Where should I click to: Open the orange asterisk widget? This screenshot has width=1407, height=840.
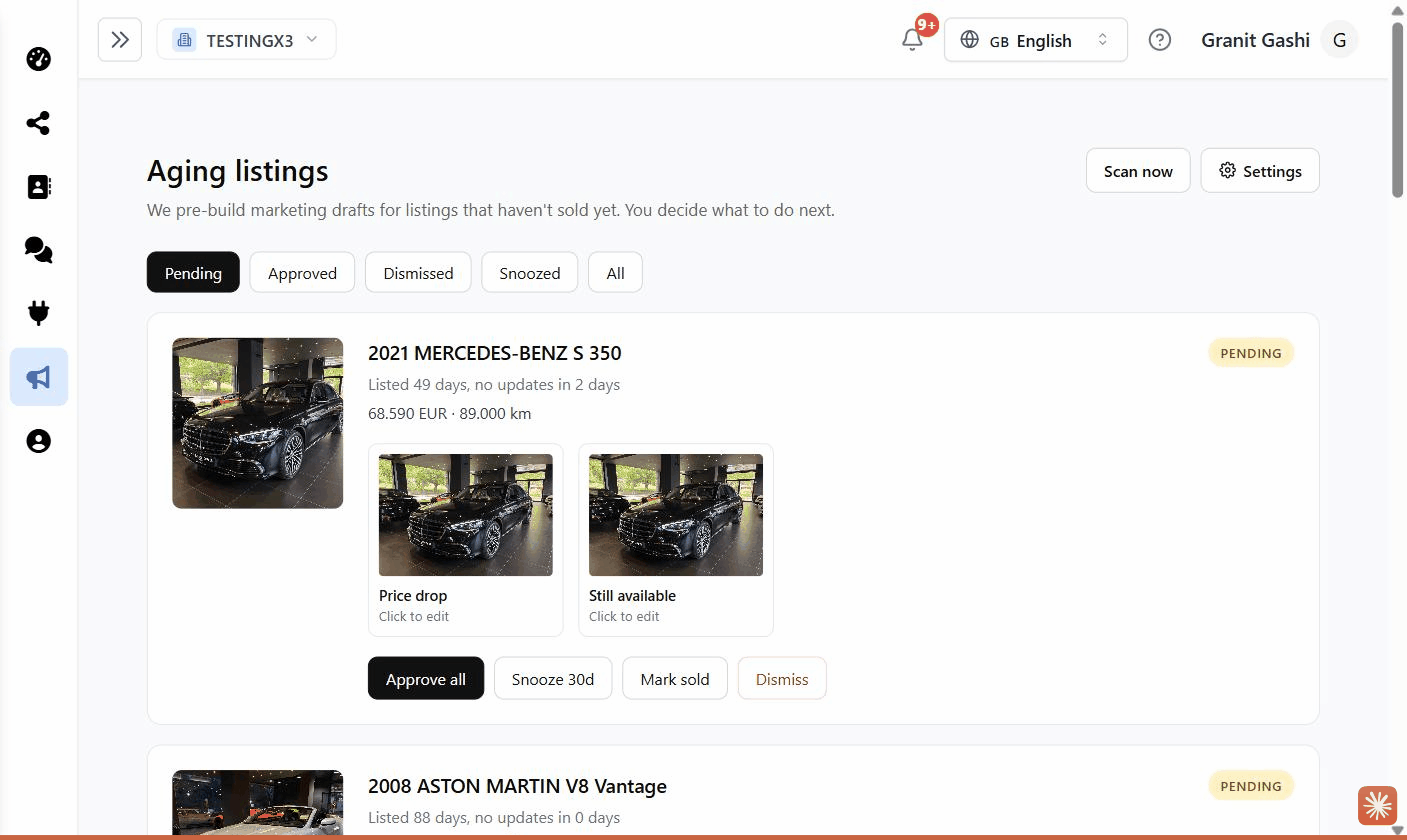click(1377, 805)
